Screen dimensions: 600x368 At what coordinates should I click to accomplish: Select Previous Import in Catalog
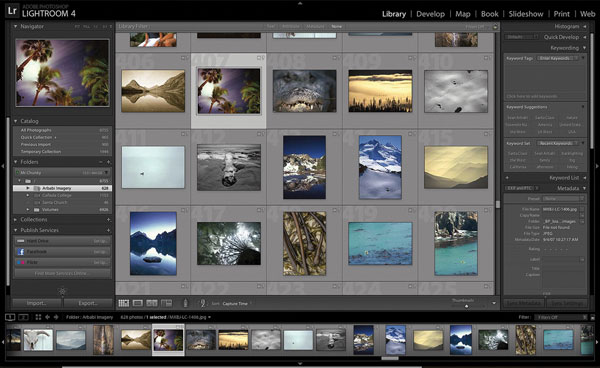pos(62,145)
